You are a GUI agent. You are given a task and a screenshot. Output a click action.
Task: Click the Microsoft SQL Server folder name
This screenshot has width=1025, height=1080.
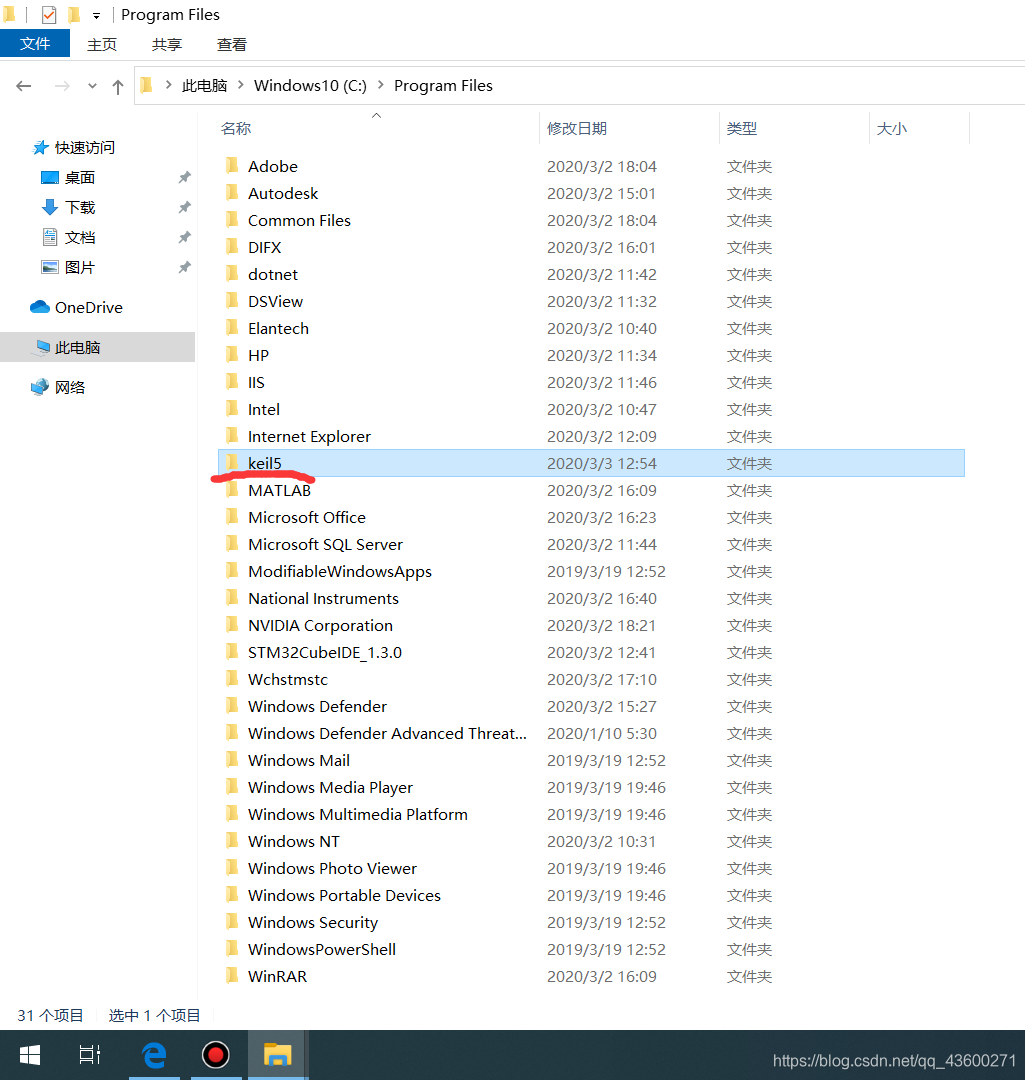point(325,544)
